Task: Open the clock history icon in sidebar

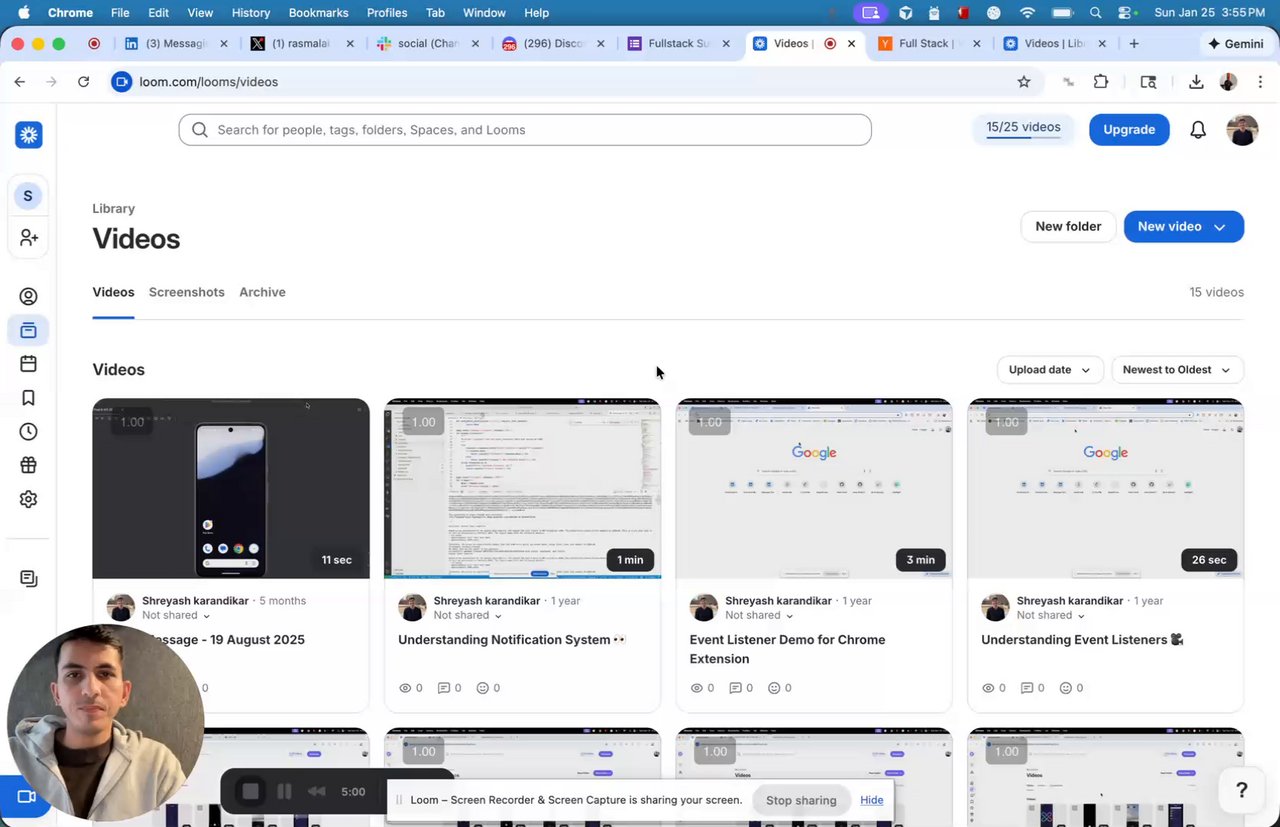Action: 28,432
